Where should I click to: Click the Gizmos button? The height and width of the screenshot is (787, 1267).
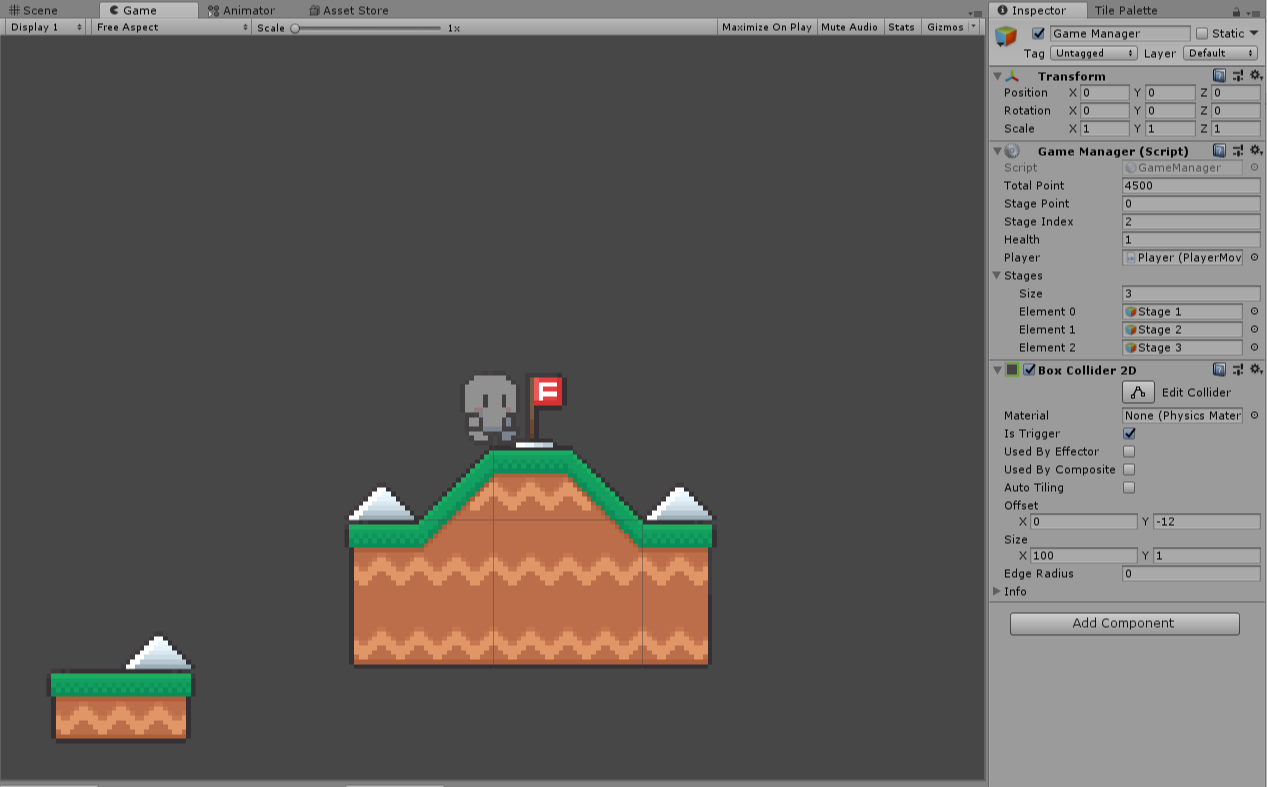[x=945, y=27]
